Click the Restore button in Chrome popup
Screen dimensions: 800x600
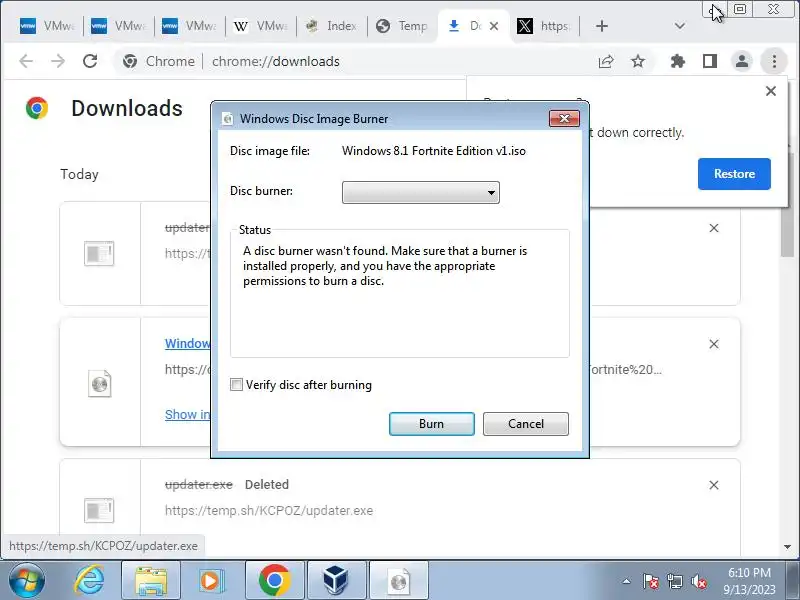click(x=734, y=174)
